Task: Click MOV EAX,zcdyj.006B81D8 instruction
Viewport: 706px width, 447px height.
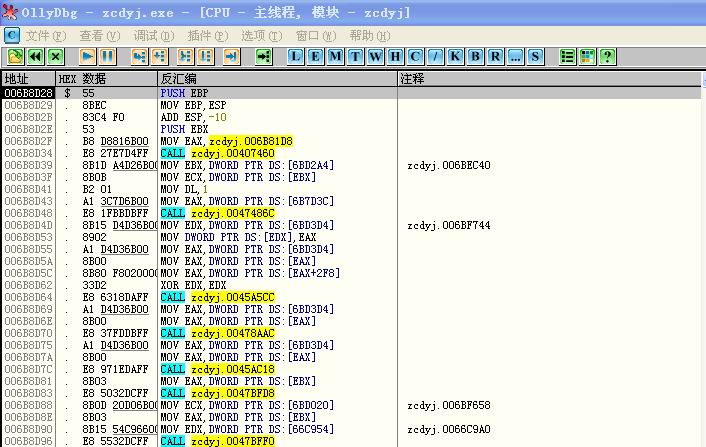Action: (x=226, y=141)
